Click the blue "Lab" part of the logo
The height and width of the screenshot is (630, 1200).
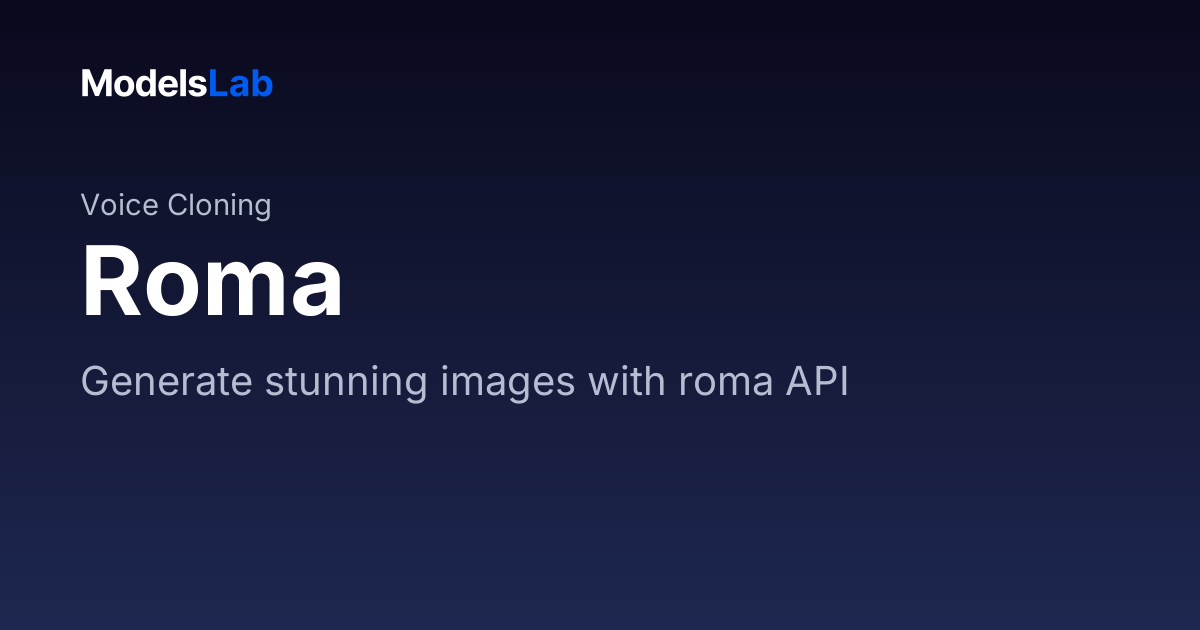point(240,84)
